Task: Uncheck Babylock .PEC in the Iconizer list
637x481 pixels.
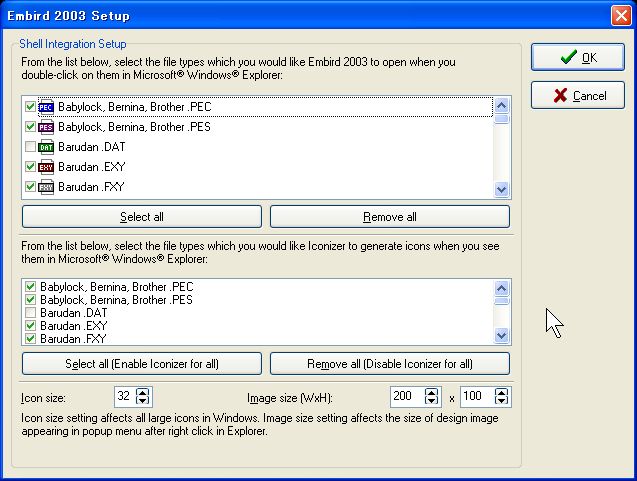Action: point(30,286)
